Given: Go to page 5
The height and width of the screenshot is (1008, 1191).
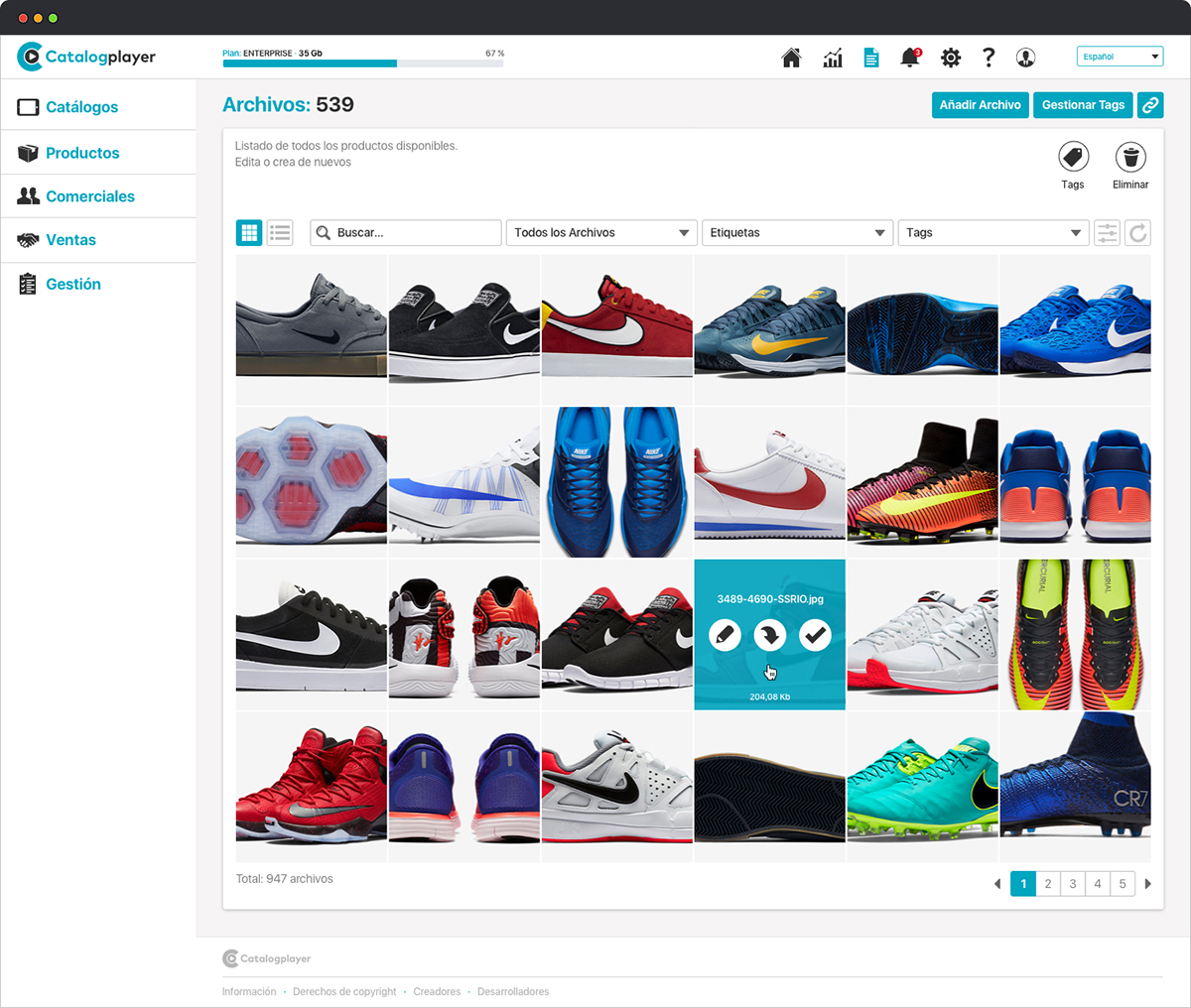Looking at the screenshot, I should (x=1123, y=884).
